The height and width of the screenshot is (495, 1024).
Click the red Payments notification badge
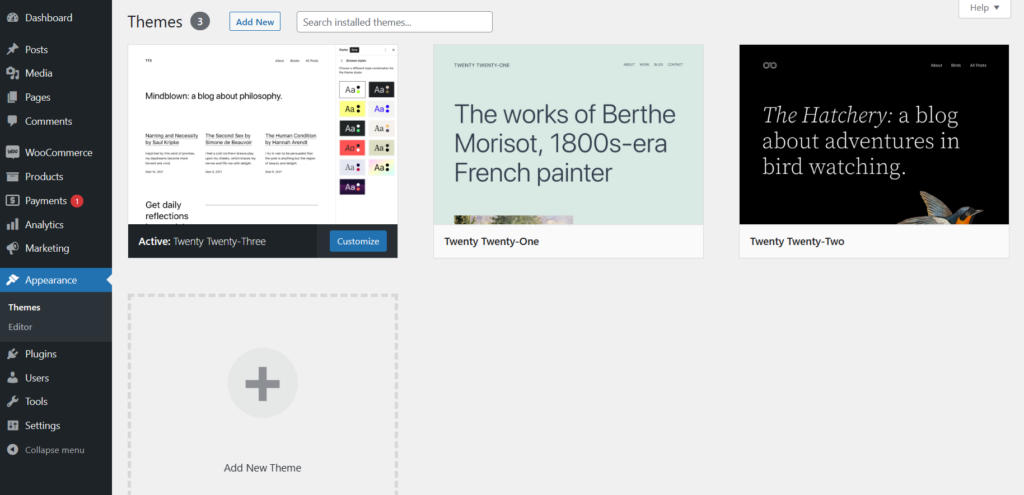click(77, 201)
